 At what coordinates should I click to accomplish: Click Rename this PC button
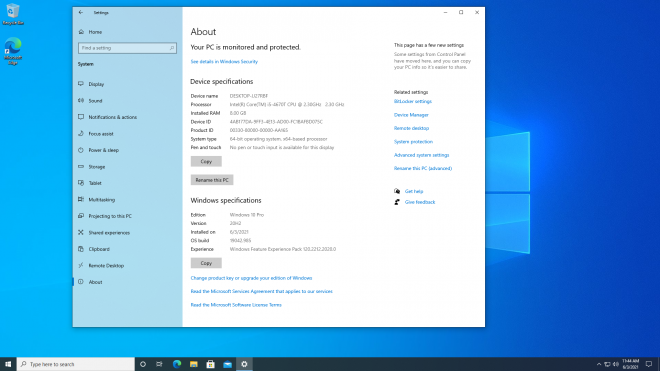pyautogui.click(x=212, y=180)
